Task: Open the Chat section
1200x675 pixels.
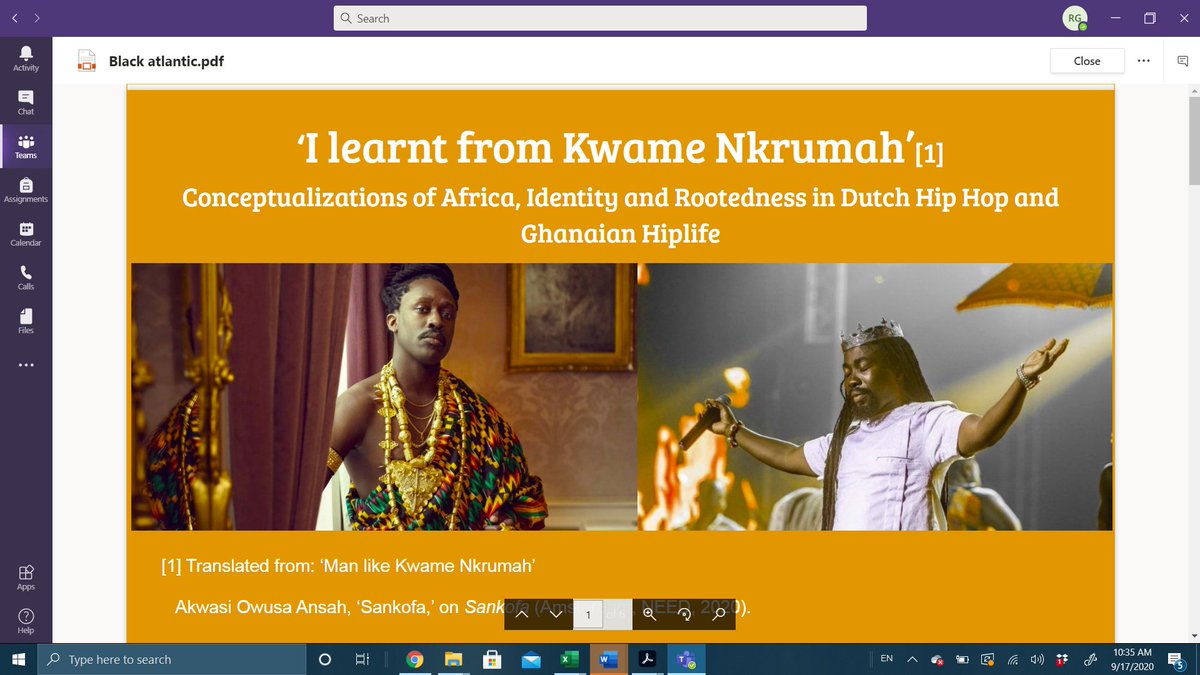Action: tap(26, 102)
